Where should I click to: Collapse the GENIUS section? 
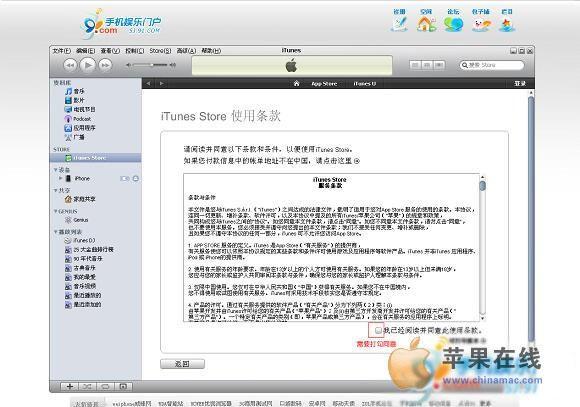pyautogui.click(x=55, y=211)
